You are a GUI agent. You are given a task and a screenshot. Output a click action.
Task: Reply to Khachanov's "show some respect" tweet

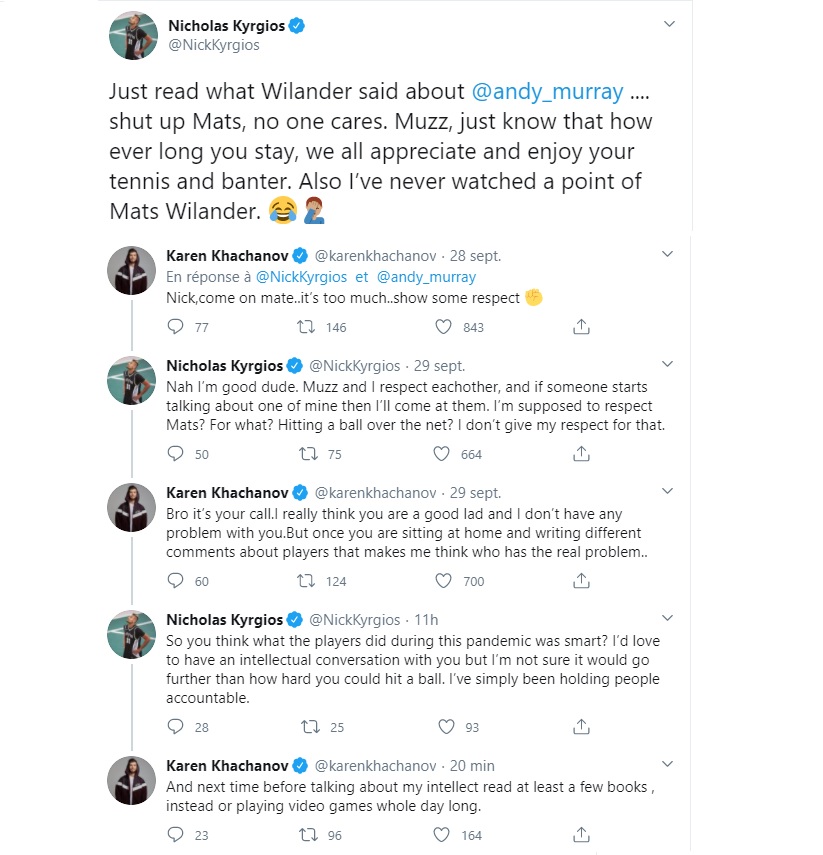(x=175, y=326)
